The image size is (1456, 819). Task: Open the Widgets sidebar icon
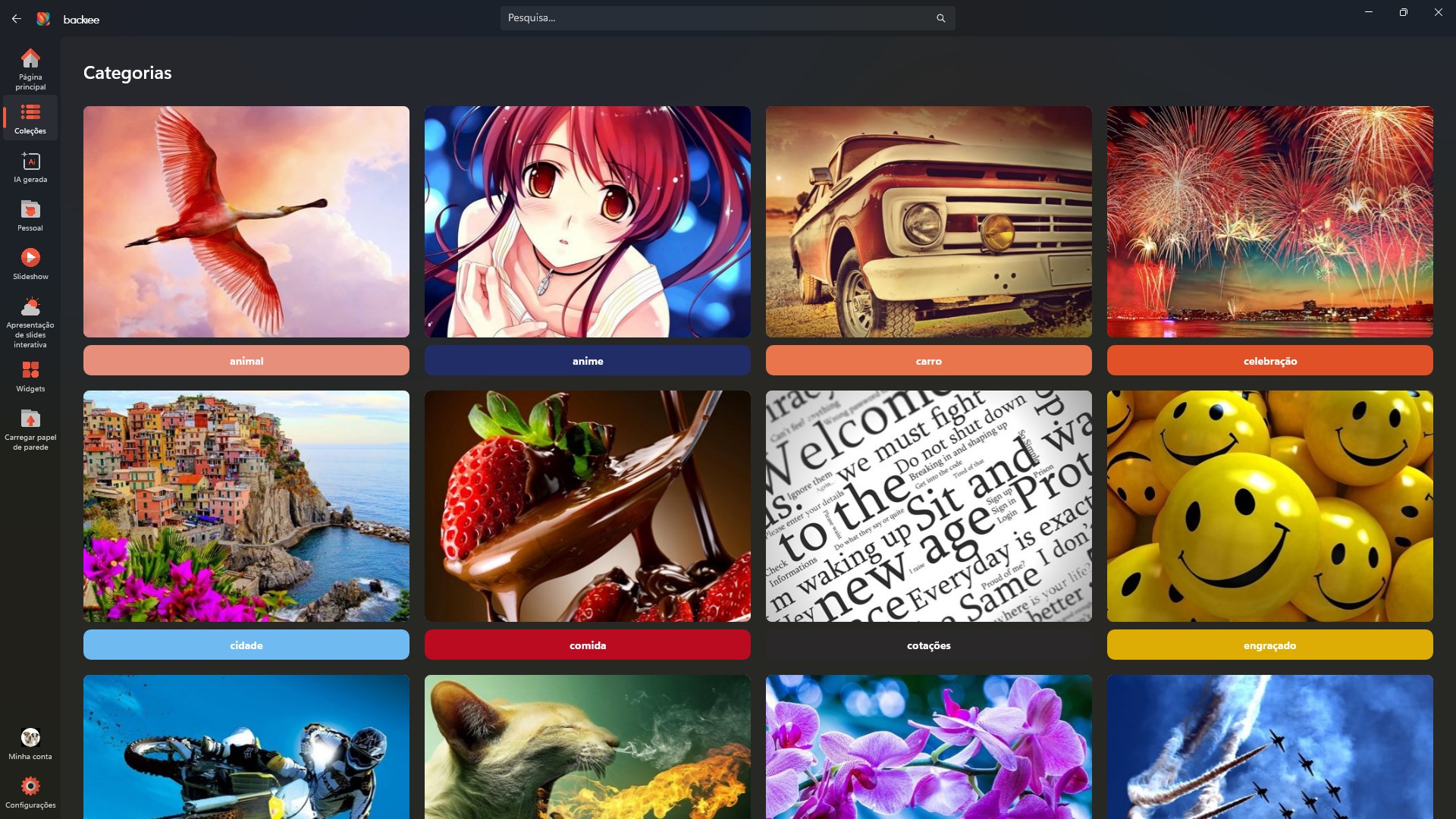point(30,371)
